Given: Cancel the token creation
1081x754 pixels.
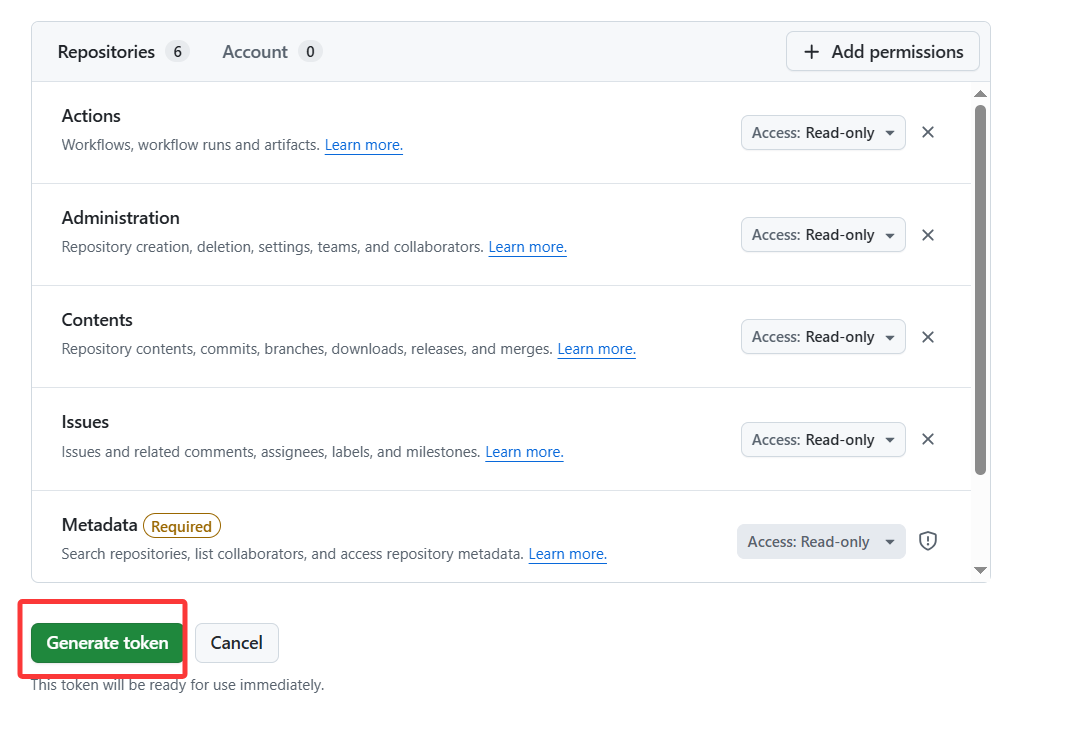Looking at the screenshot, I should tap(237, 643).
